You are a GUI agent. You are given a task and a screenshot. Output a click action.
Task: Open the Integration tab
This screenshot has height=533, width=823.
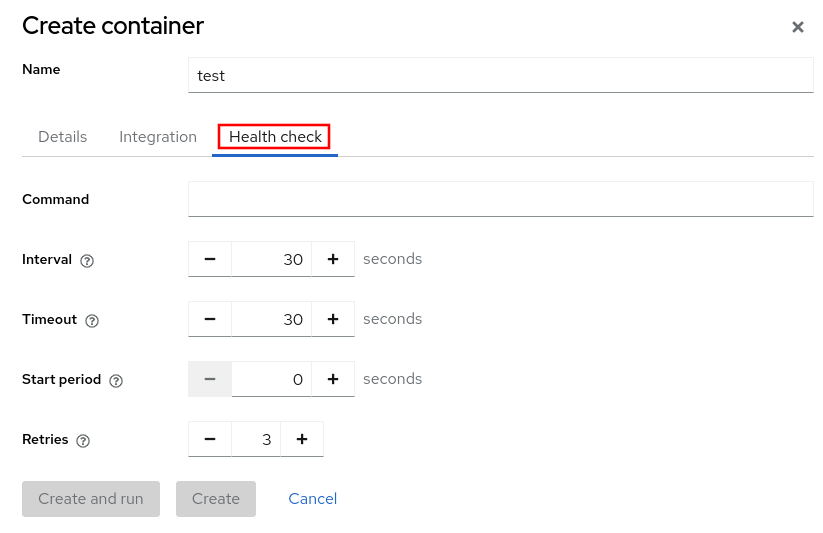pyautogui.click(x=158, y=137)
